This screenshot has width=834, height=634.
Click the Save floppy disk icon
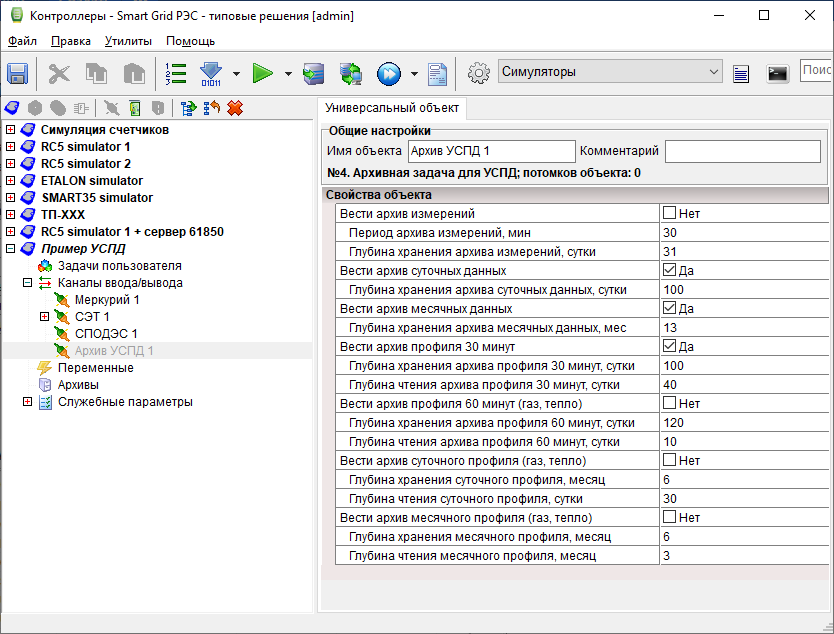17,73
